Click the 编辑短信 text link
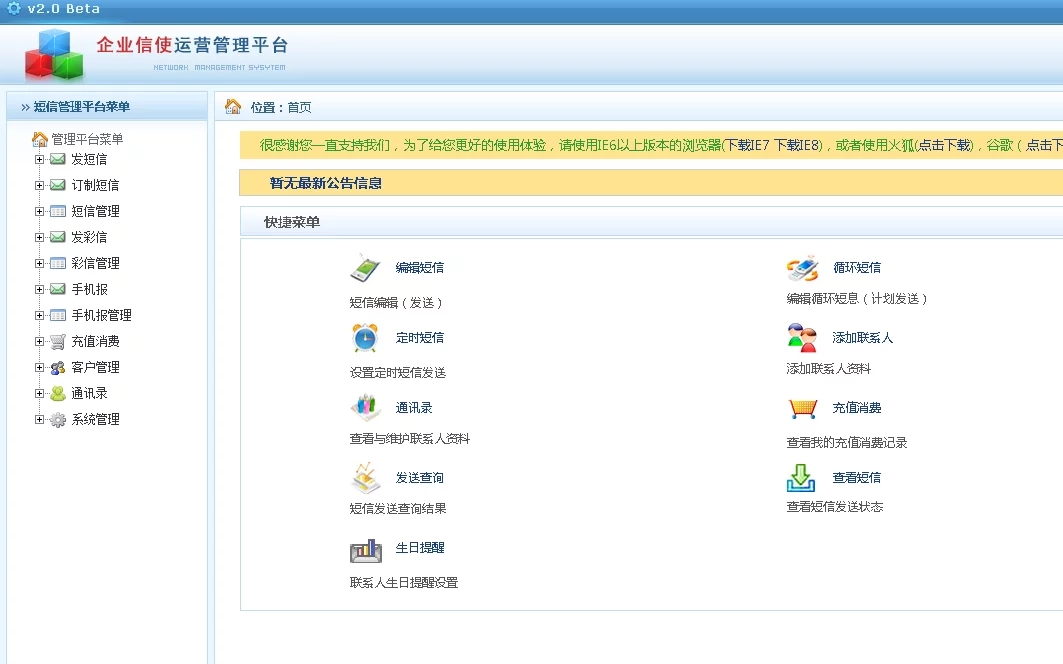 (x=420, y=268)
